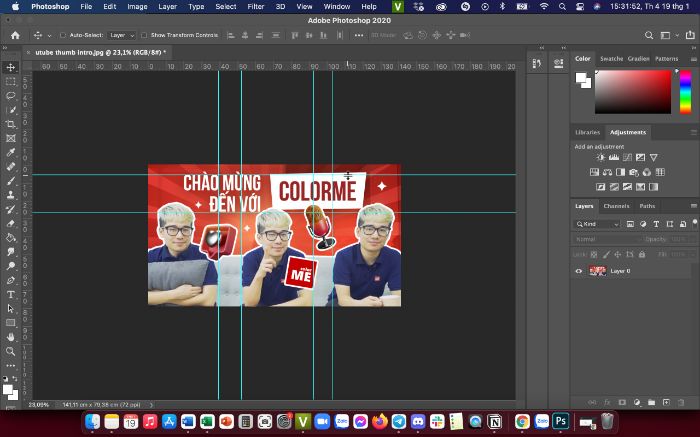Select the Move tool in the toolbar
The height and width of the screenshot is (437, 700).
pyautogui.click(x=11, y=67)
